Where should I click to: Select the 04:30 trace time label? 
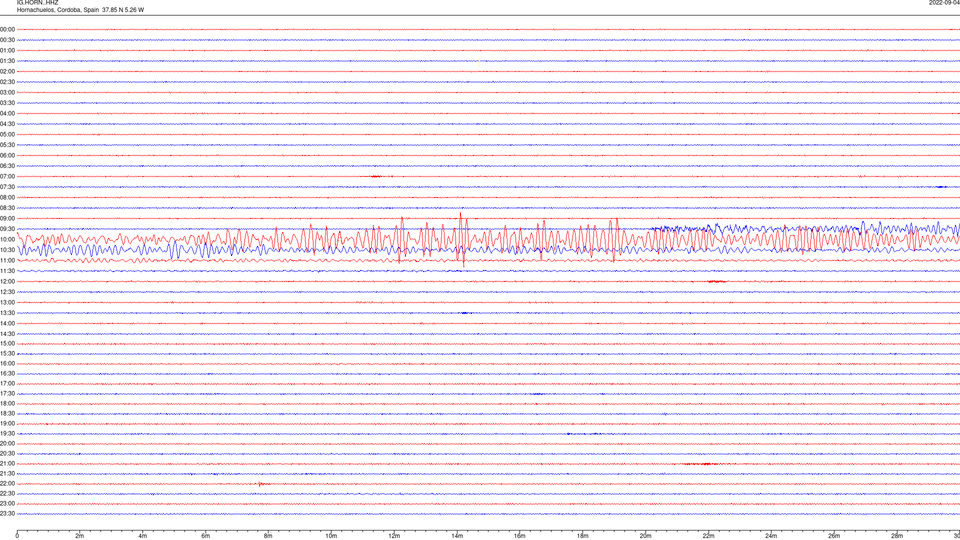(7, 124)
